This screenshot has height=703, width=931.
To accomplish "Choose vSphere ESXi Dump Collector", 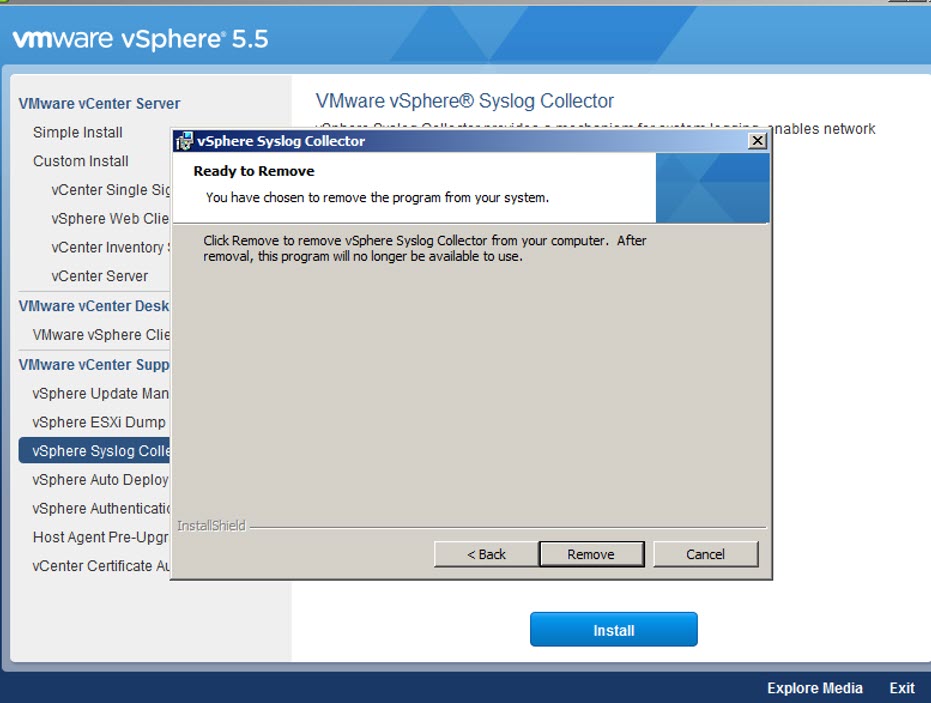I will pos(100,422).
